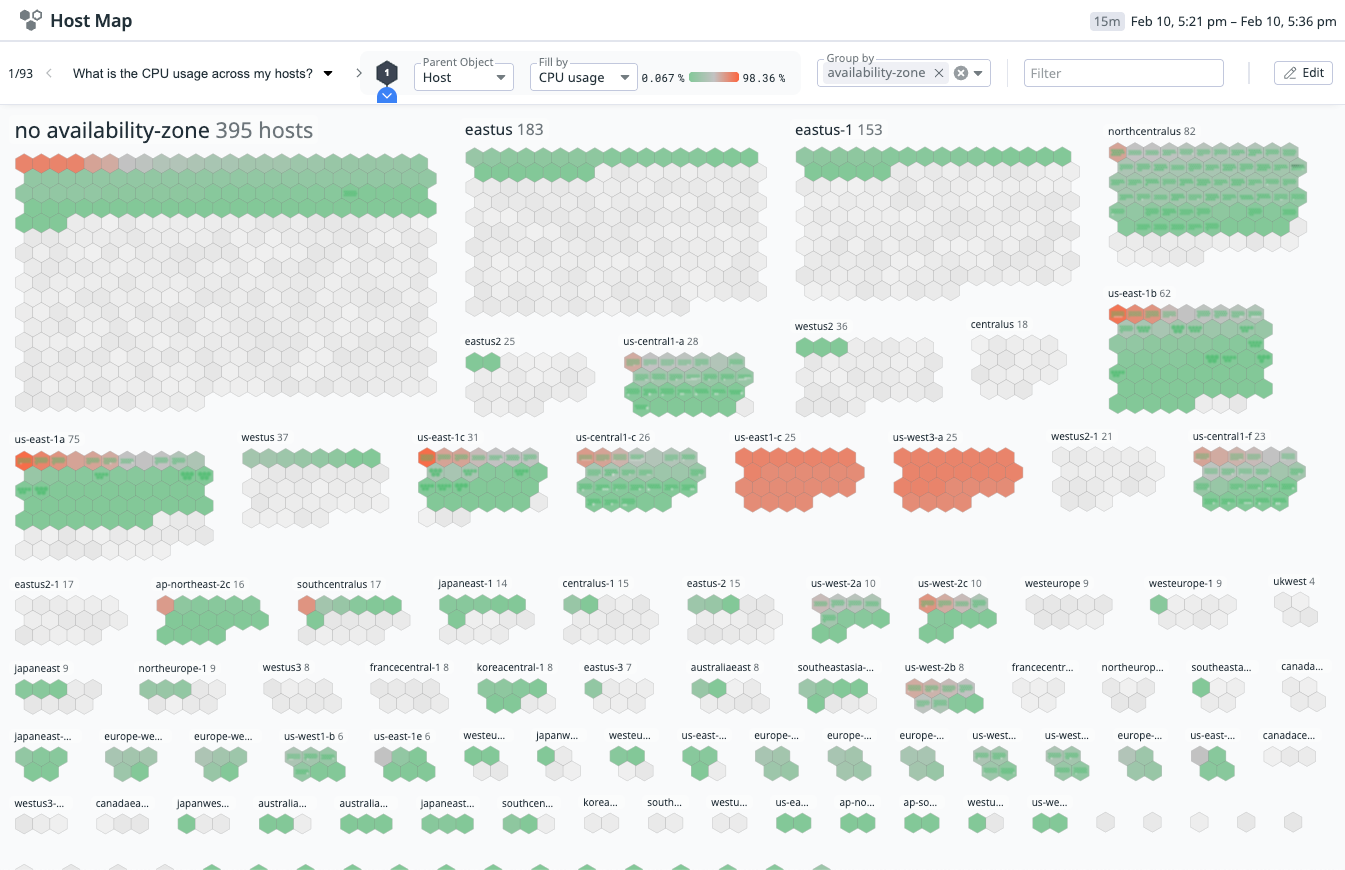Remove the availability-zone group tag

click(939, 73)
